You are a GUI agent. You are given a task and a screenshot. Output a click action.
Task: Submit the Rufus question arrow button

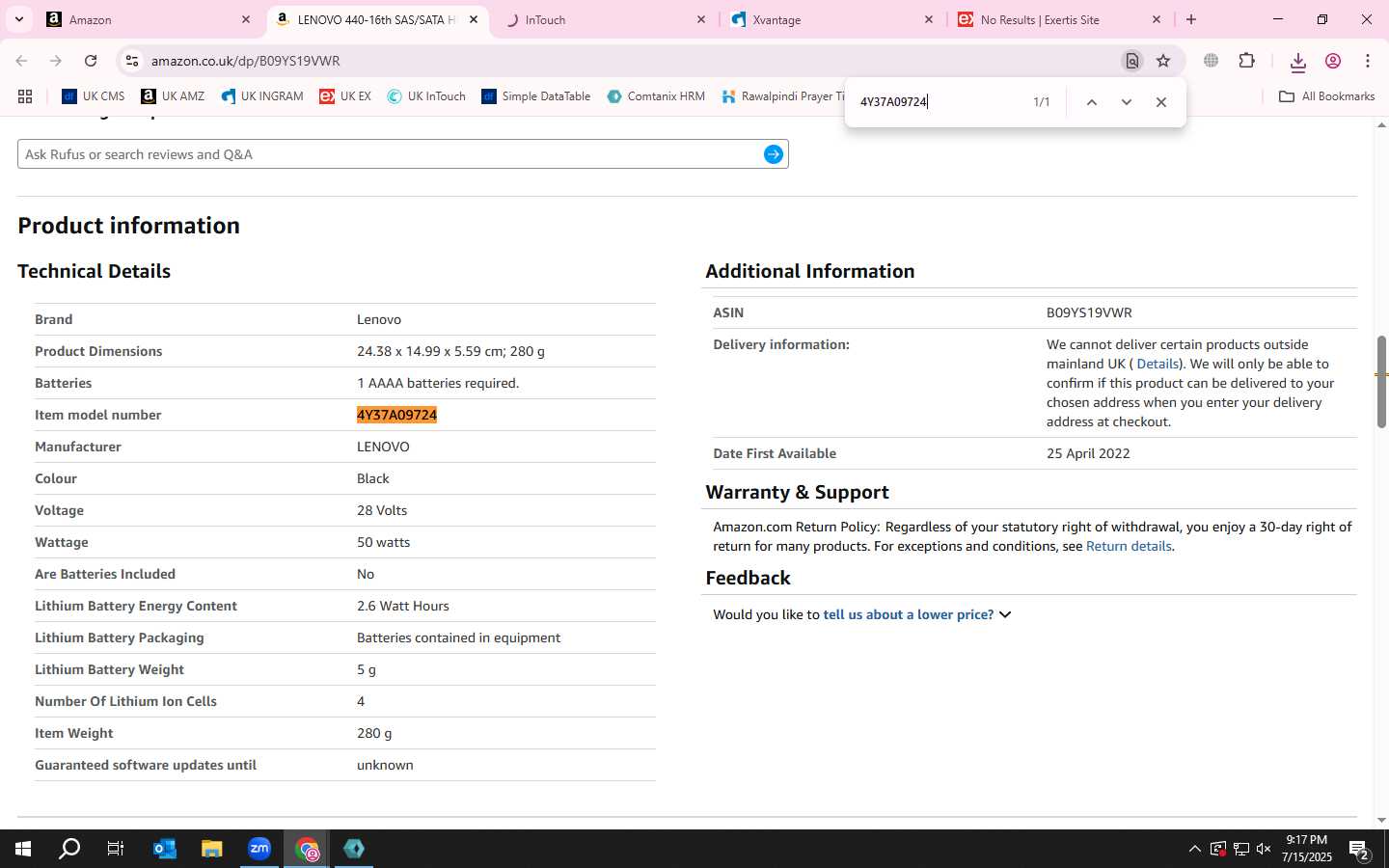(x=774, y=154)
